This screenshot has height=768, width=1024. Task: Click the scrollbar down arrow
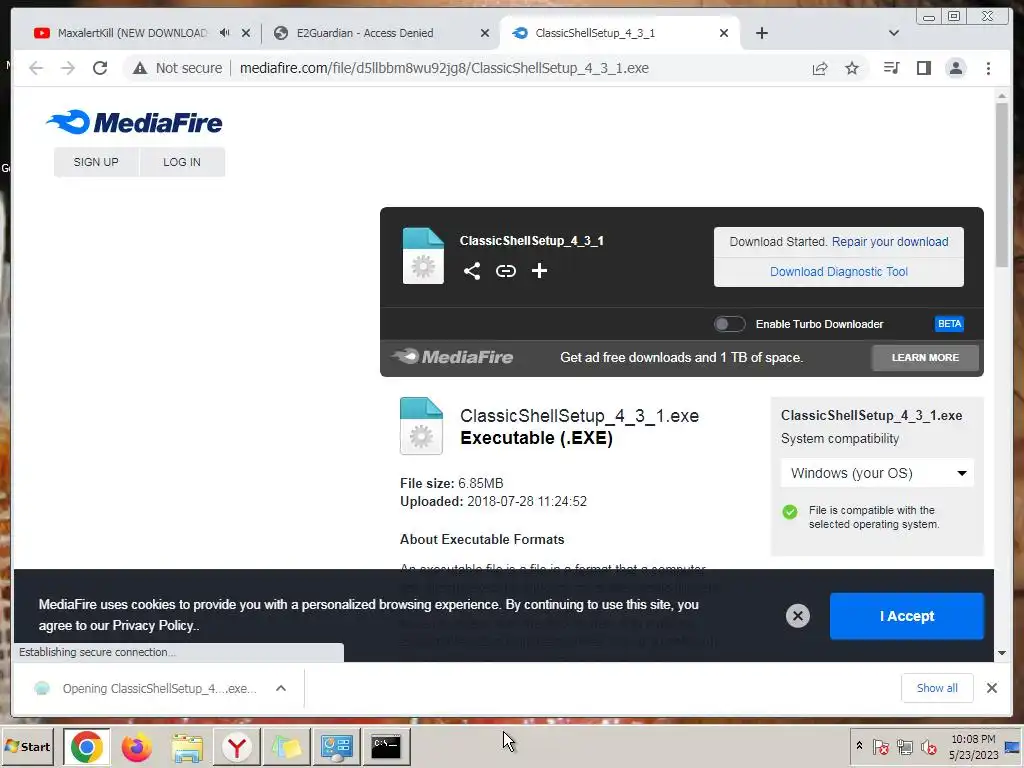pos(1002,653)
